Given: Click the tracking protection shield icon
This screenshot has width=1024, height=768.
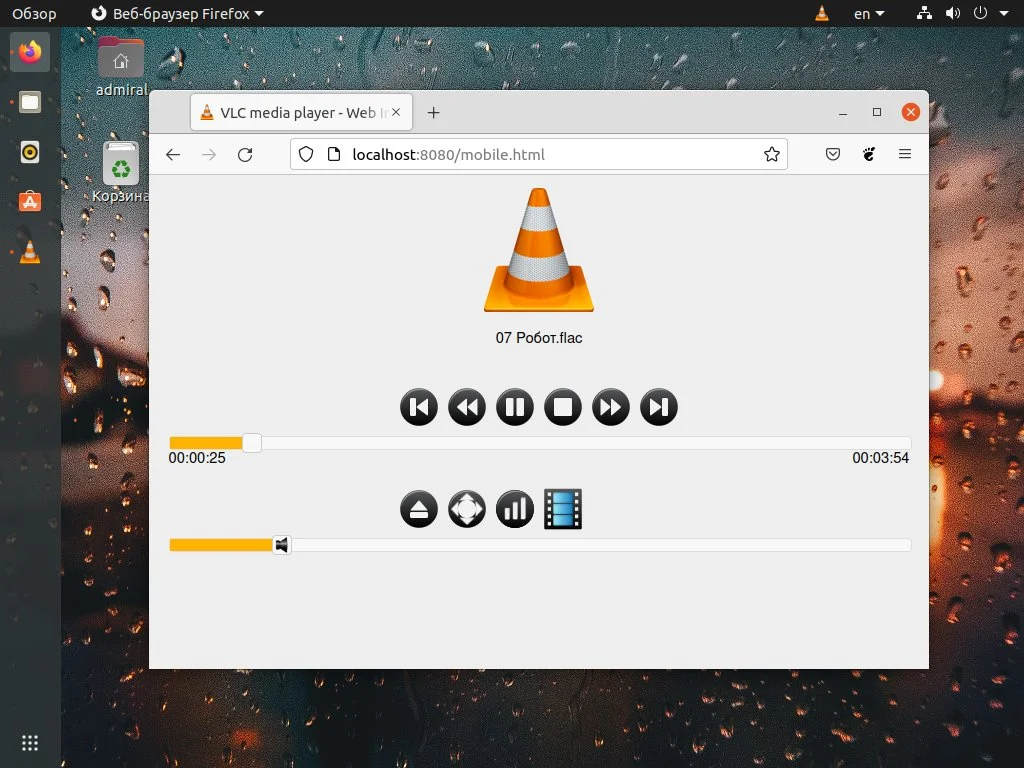Looking at the screenshot, I should pyautogui.click(x=307, y=154).
